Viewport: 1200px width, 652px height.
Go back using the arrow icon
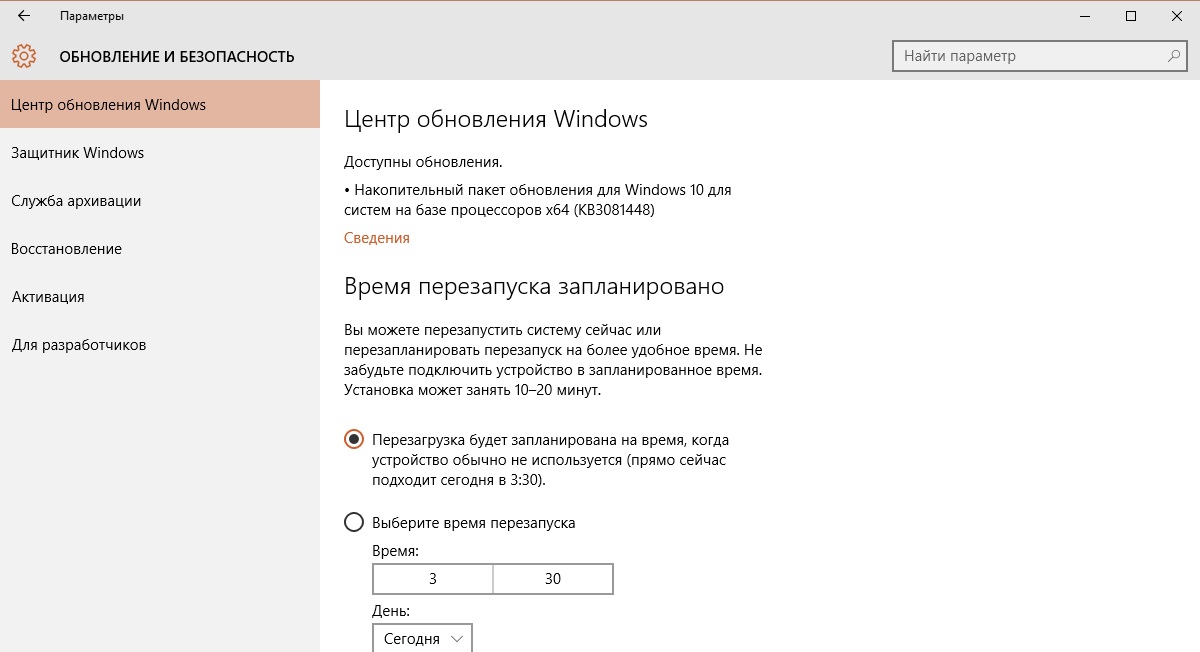tap(24, 16)
